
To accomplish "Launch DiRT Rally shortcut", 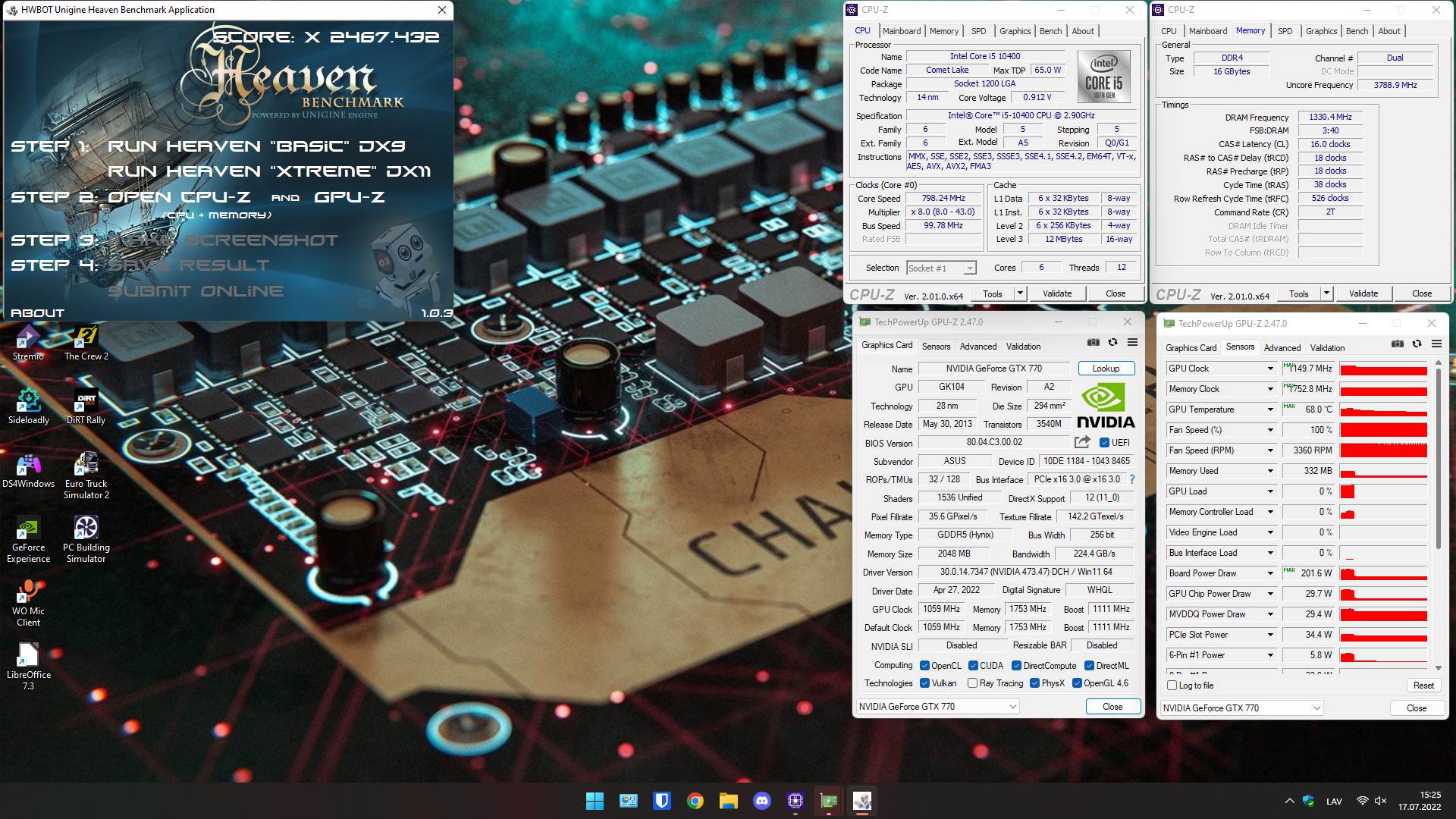I will 86,406.
